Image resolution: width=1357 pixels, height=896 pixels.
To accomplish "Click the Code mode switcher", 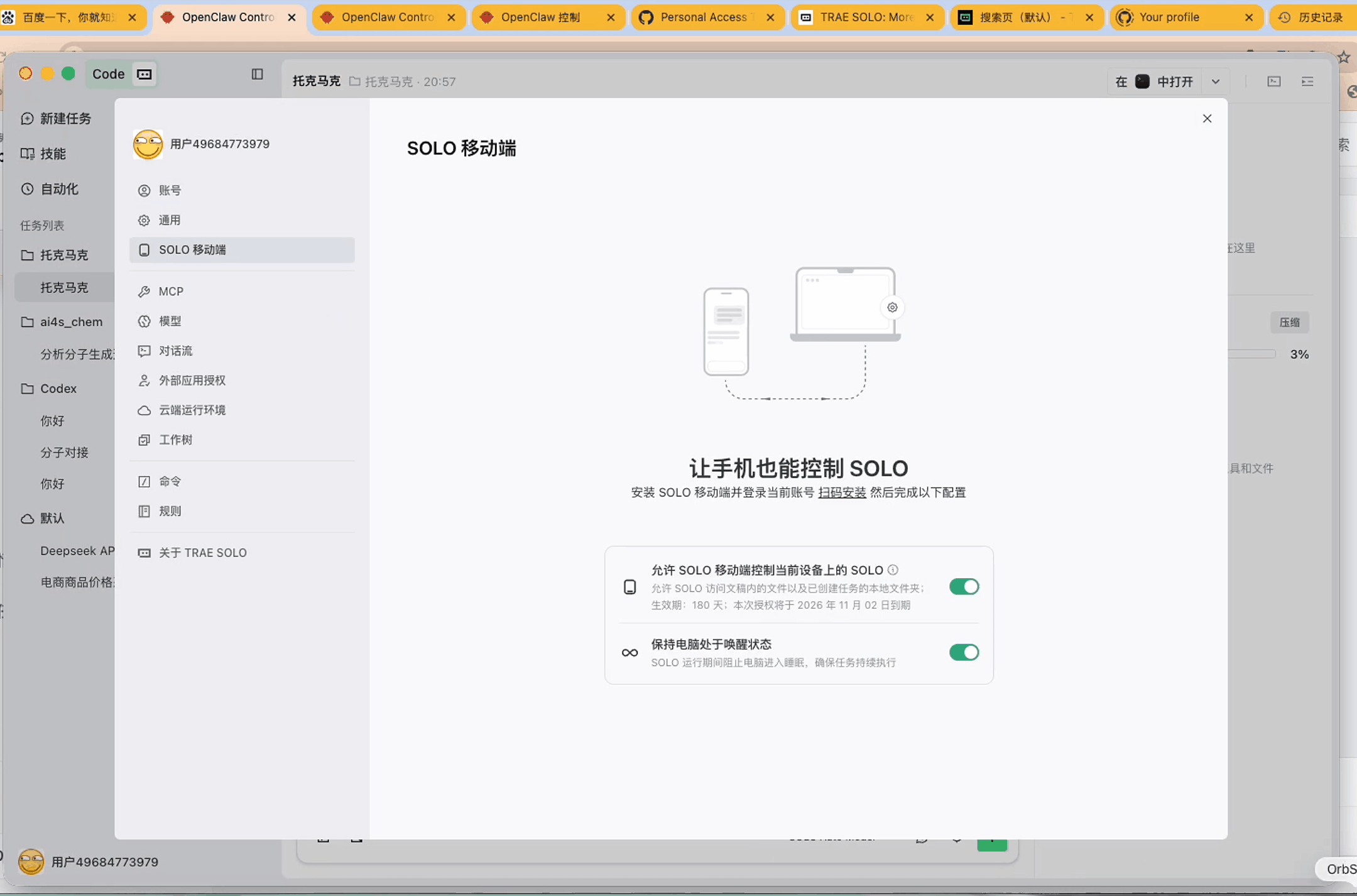I will click(122, 74).
